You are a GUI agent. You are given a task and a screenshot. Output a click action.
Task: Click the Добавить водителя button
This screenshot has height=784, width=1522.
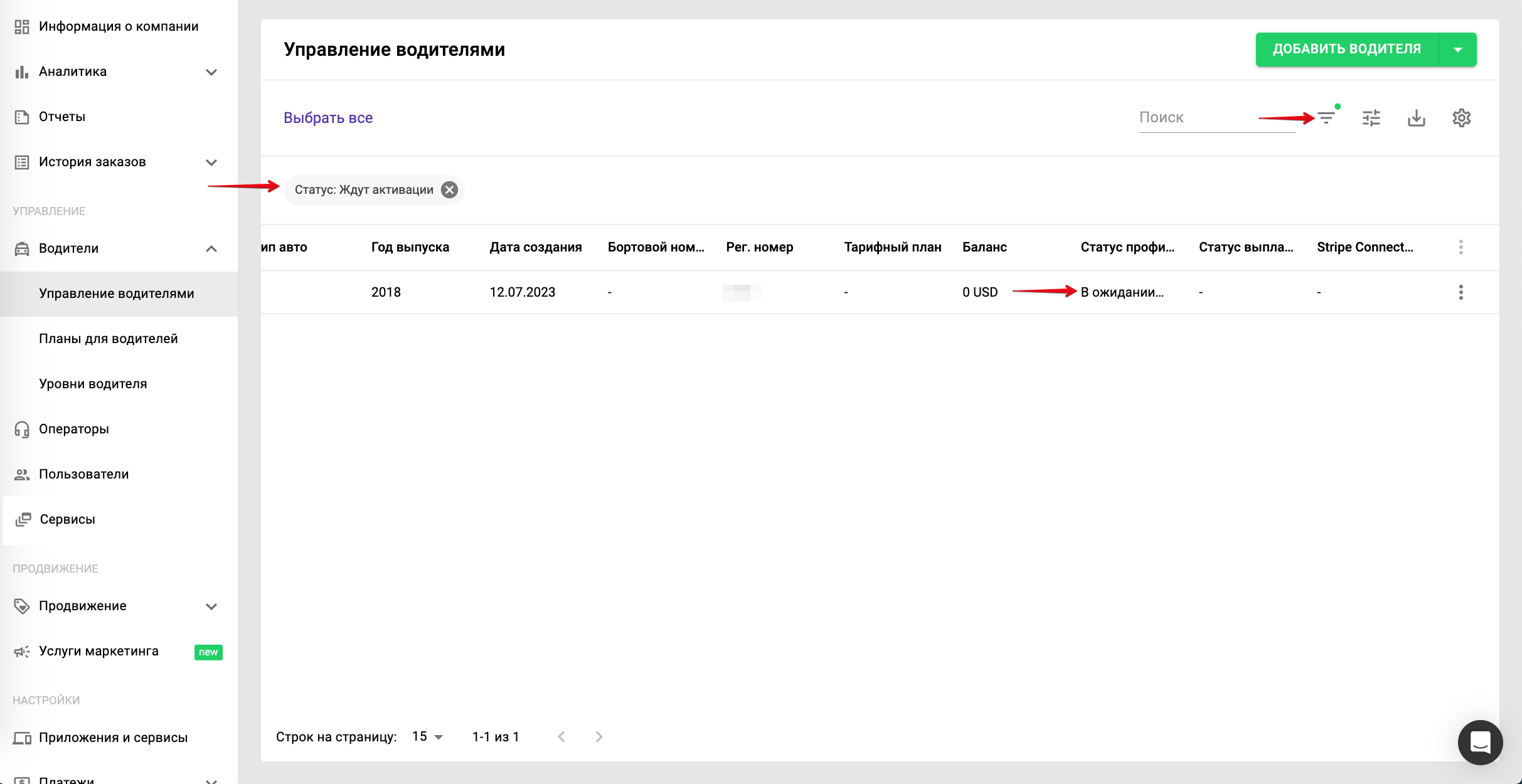pyautogui.click(x=1346, y=50)
